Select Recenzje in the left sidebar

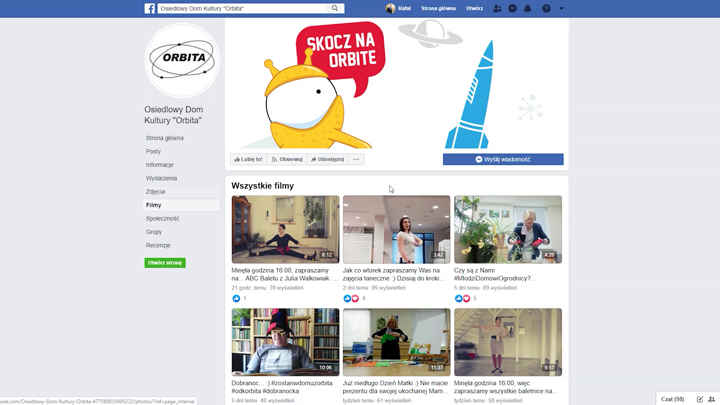click(x=158, y=245)
